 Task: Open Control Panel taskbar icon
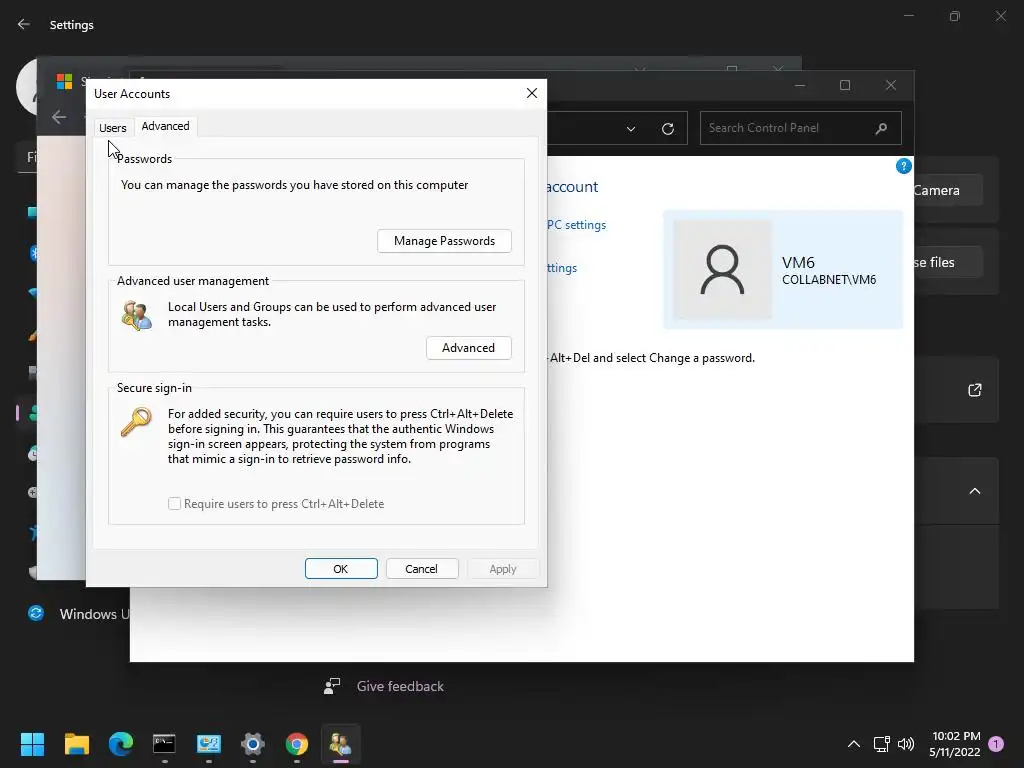pos(208,744)
